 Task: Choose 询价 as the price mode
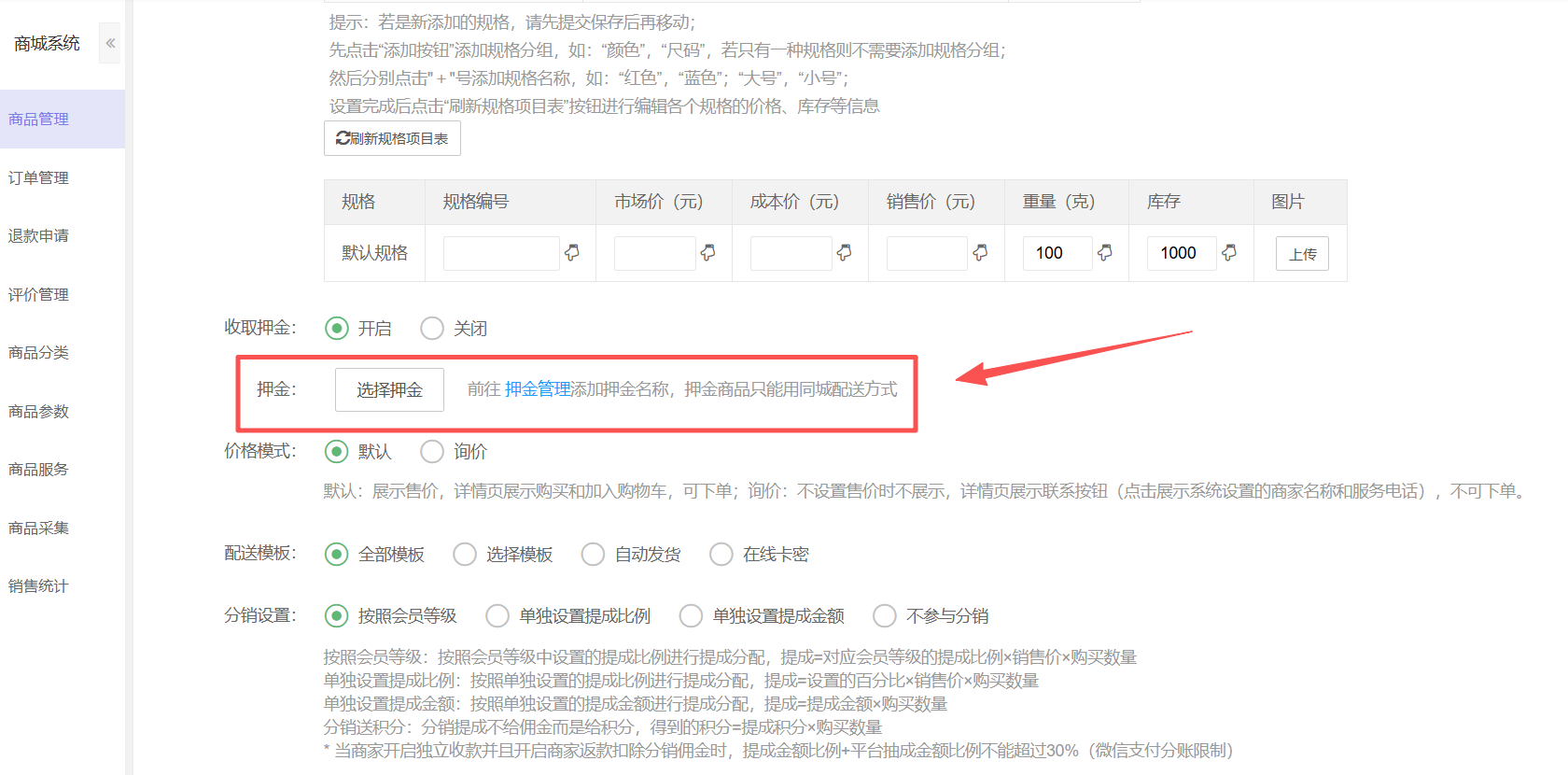[432, 452]
